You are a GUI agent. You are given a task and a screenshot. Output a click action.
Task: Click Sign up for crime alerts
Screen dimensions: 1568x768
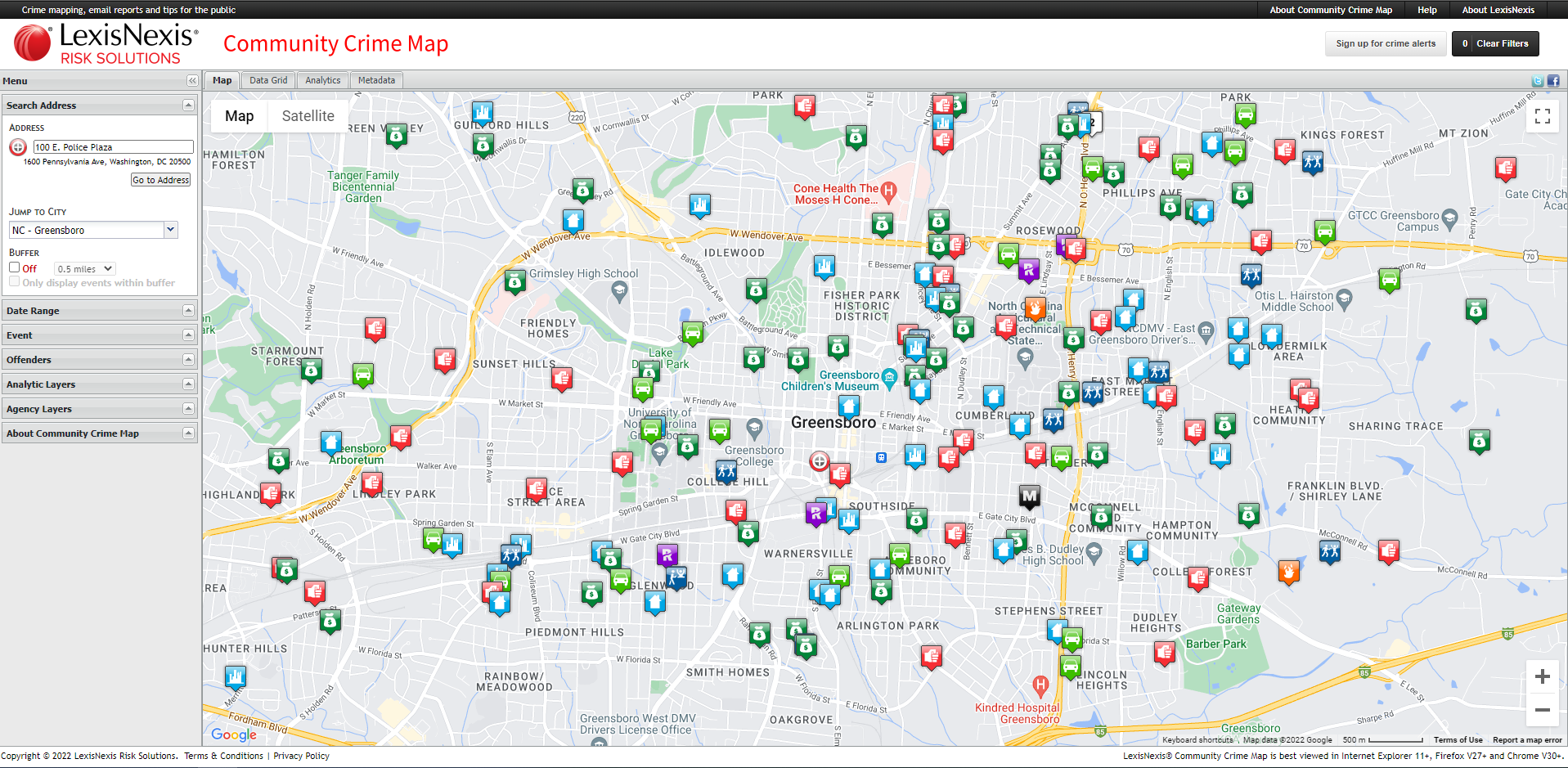[1386, 43]
